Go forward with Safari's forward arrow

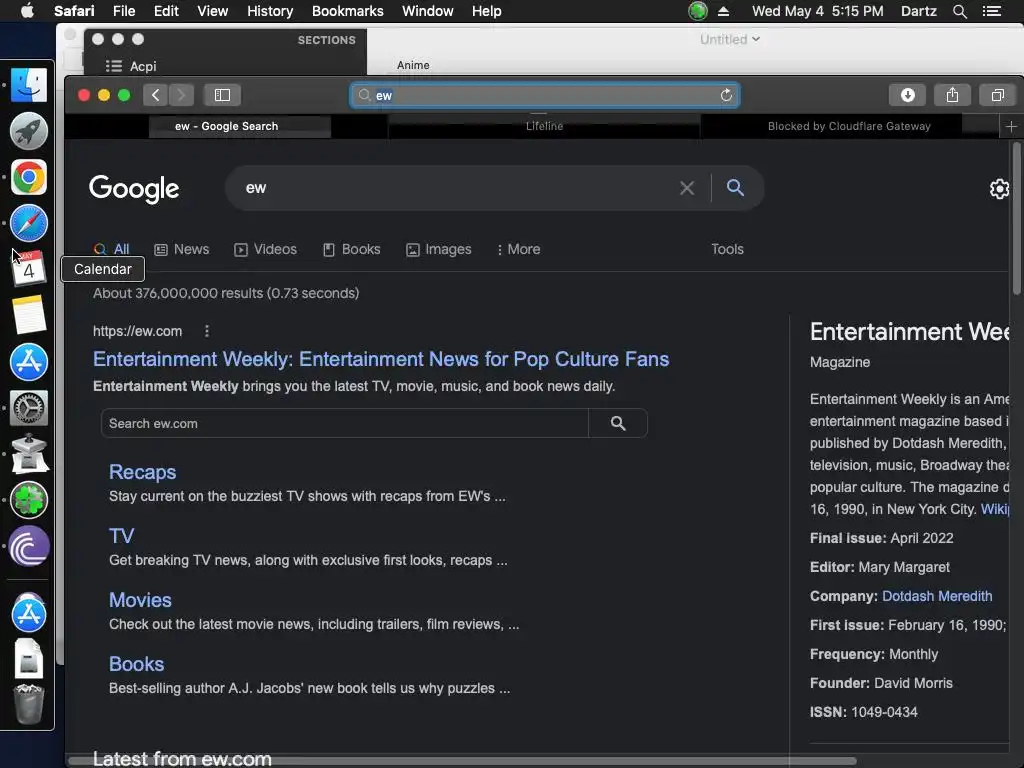click(x=182, y=95)
